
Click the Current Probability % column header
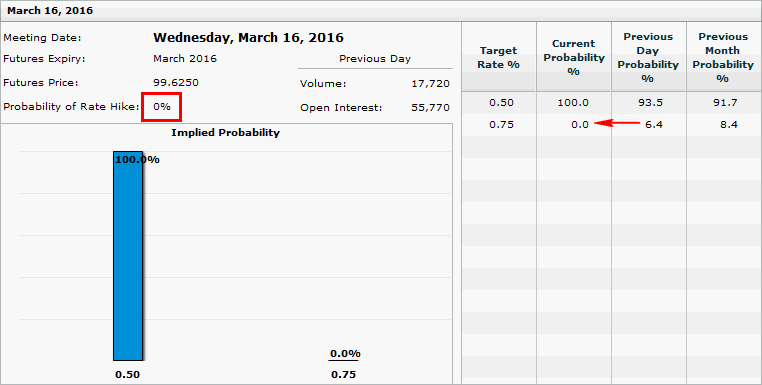coord(574,57)
